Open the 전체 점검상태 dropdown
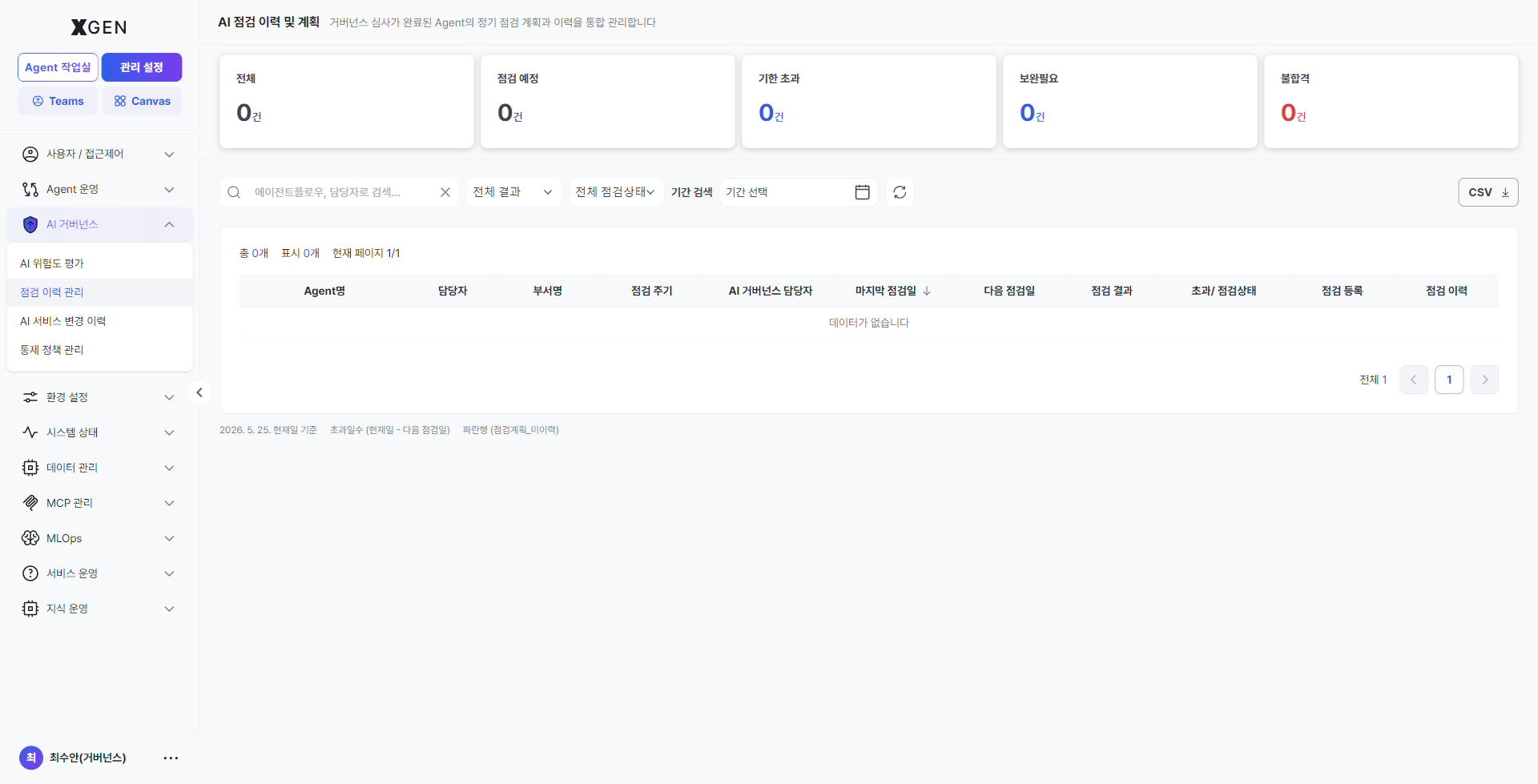 pos(615,192)
